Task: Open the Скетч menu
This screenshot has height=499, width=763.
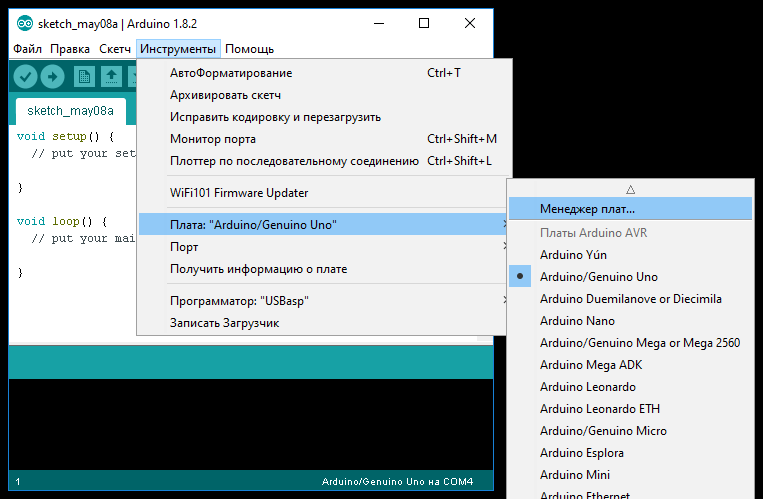Action: [115, 49]
